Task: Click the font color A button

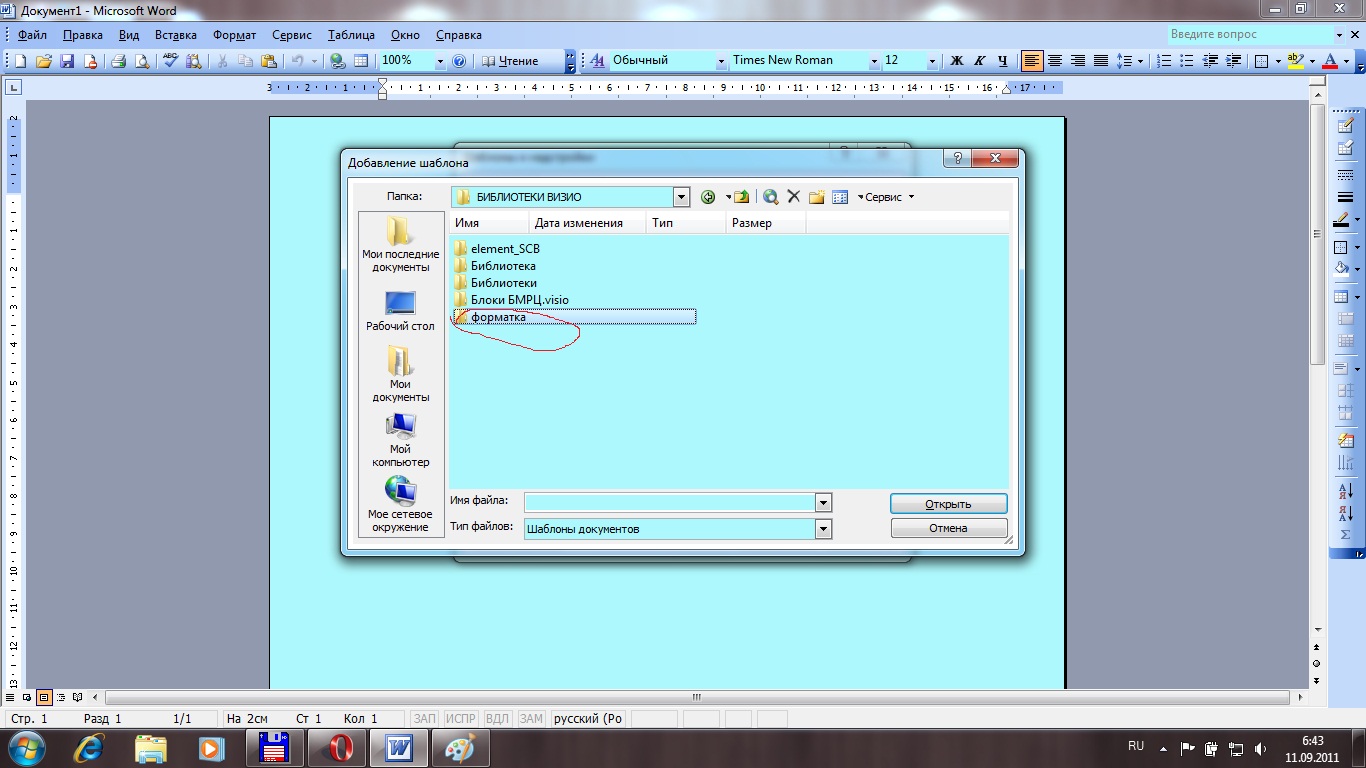Action: tap(1329, 61)
